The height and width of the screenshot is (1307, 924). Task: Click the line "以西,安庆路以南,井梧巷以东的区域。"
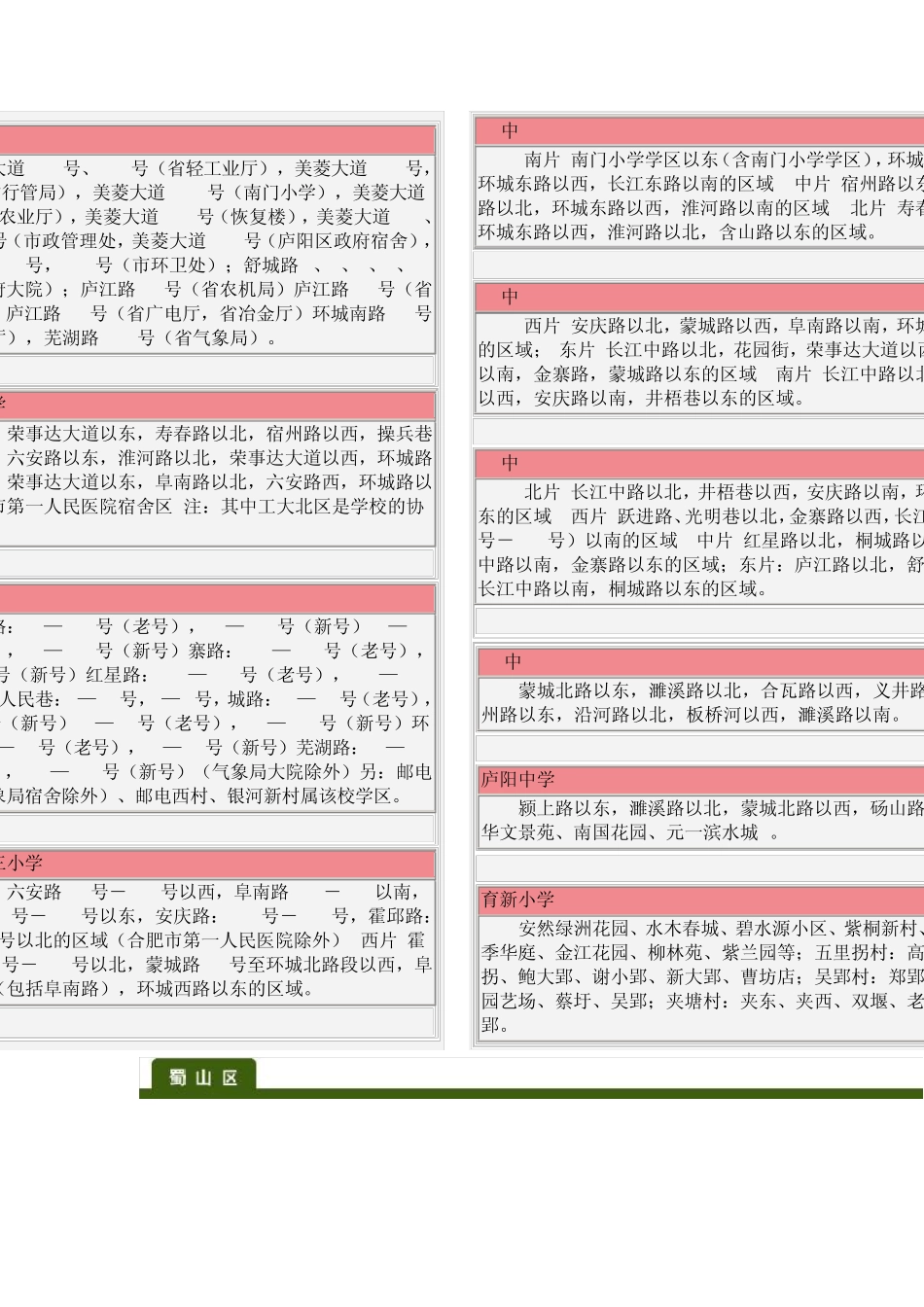click(x=643, y=399)
